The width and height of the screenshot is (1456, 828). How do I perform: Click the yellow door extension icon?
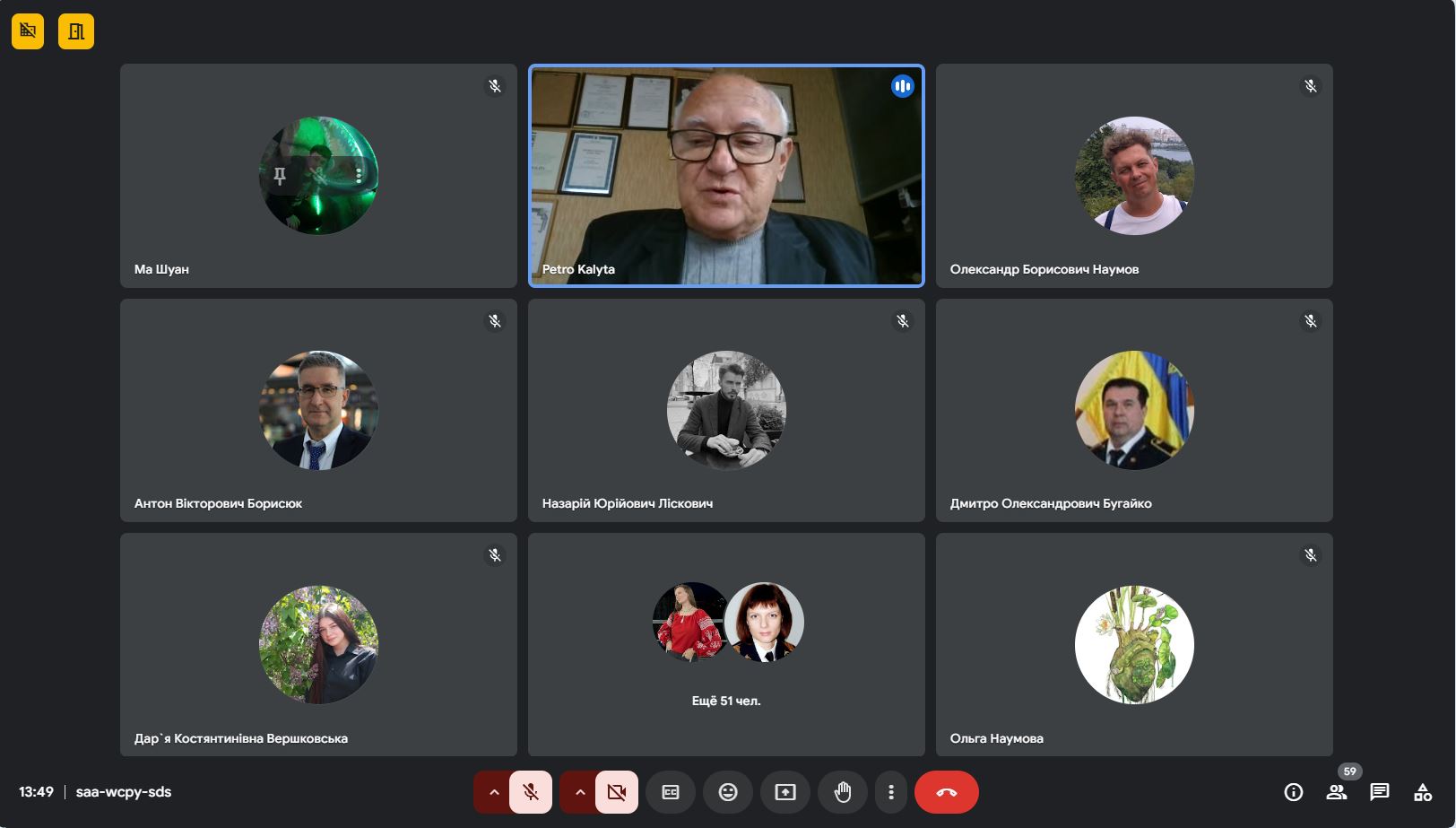tap(76, 31)
